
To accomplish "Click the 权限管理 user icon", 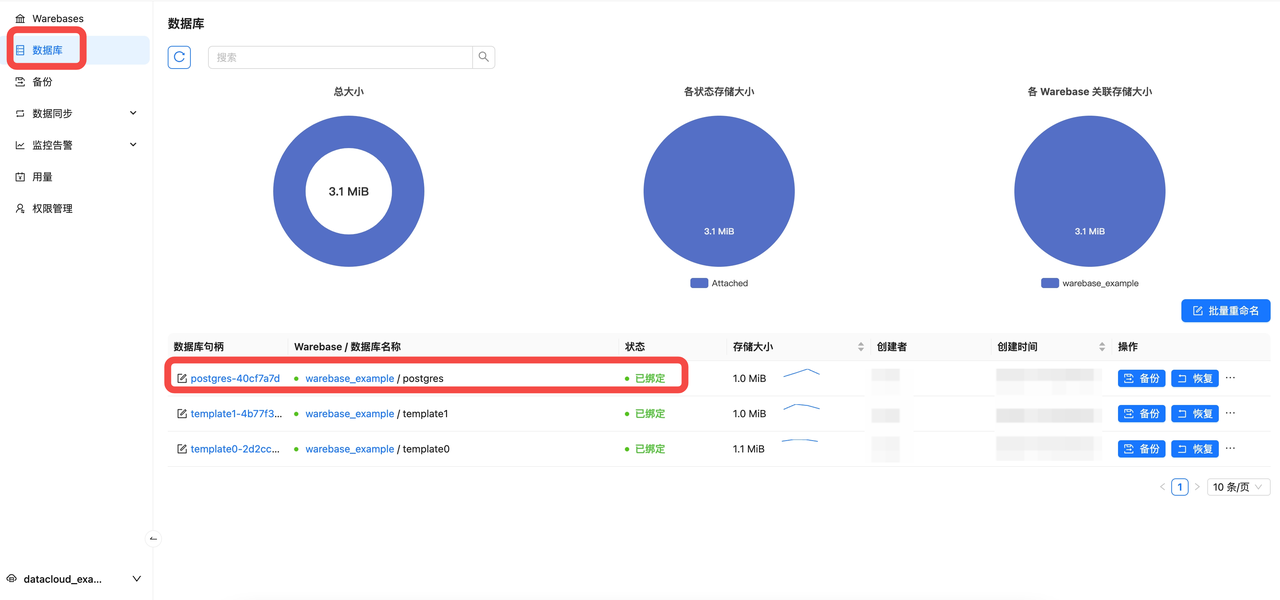I will point(20,209).
